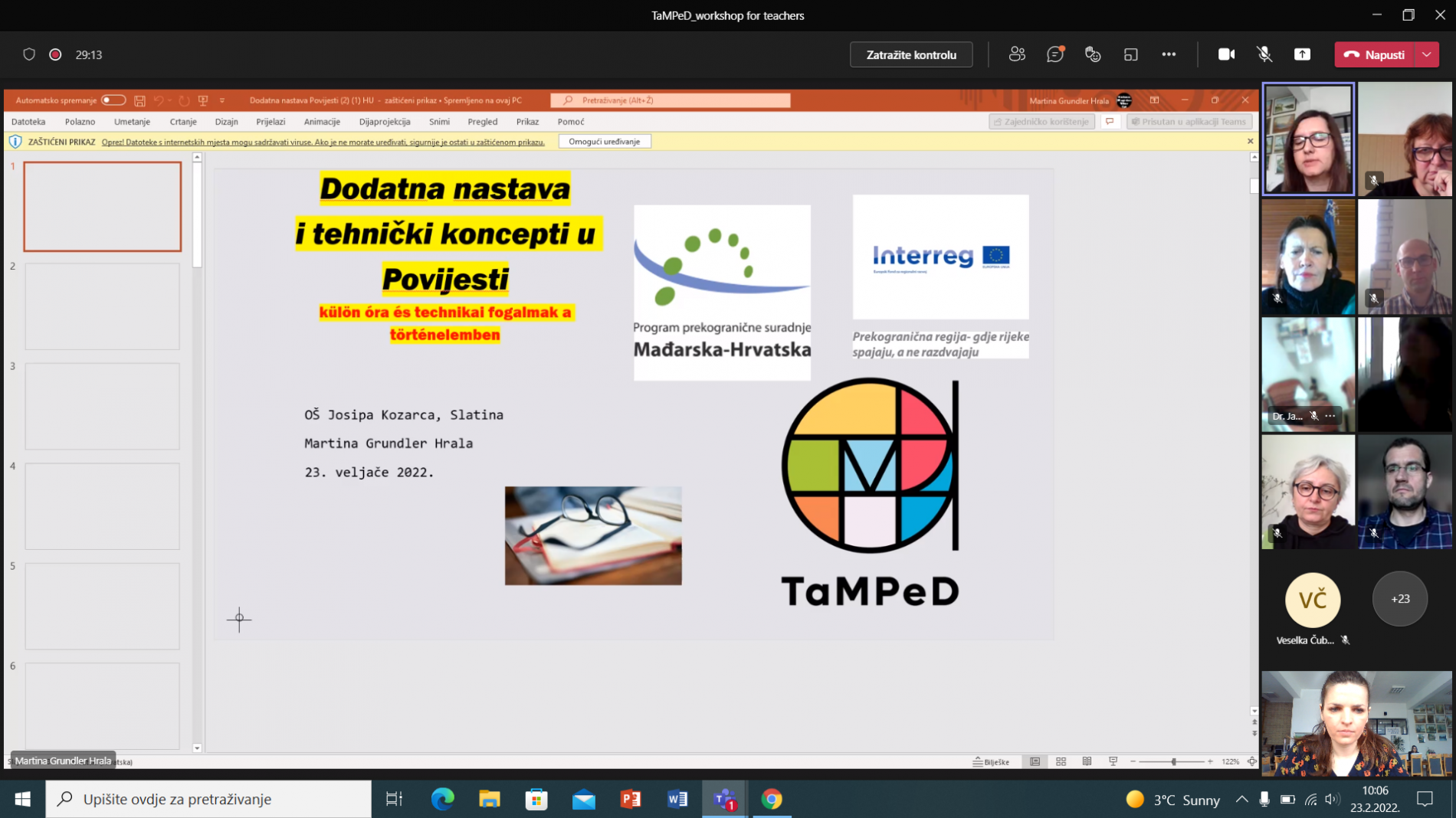Click the redo icon in PowerPoint
Screen dimensions: 1456x818
[184, 100]
